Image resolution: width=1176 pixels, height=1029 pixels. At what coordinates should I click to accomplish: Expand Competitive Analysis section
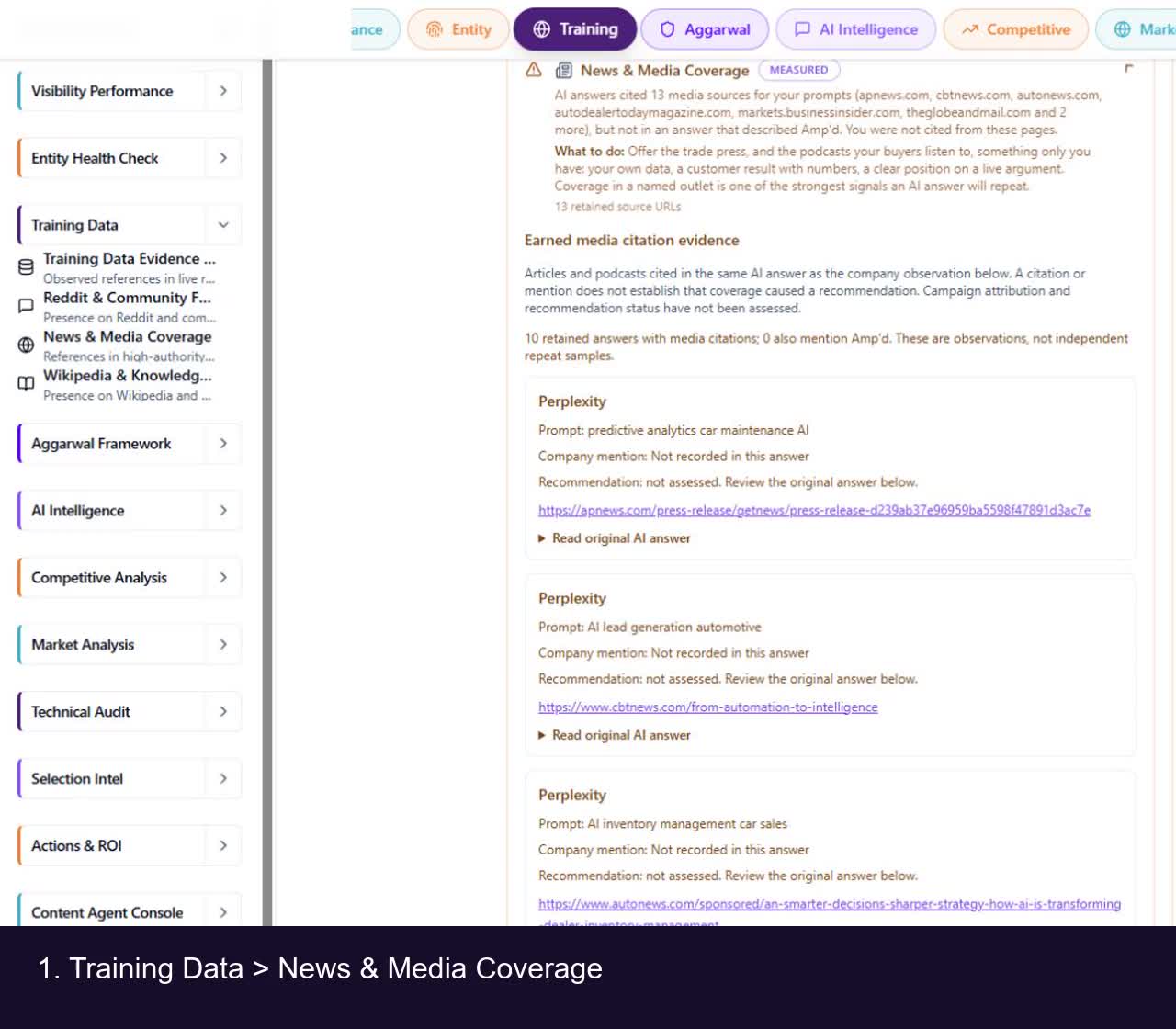tap(223, 578)
